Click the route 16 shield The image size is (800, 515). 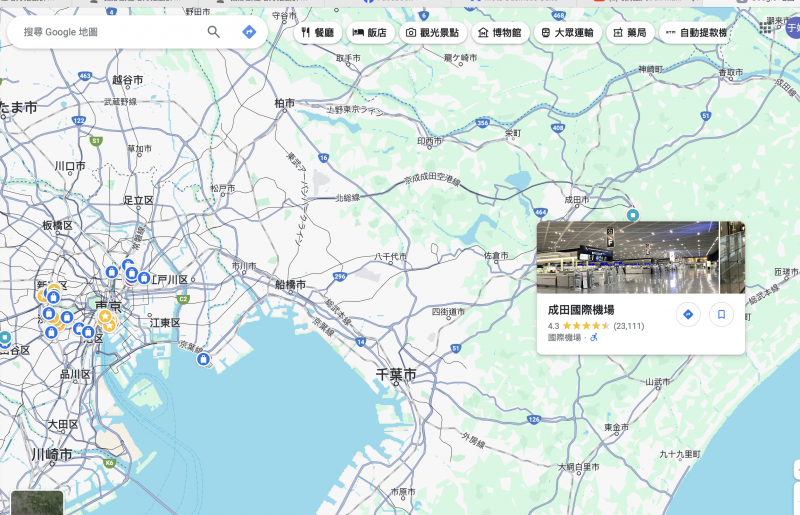323,158
